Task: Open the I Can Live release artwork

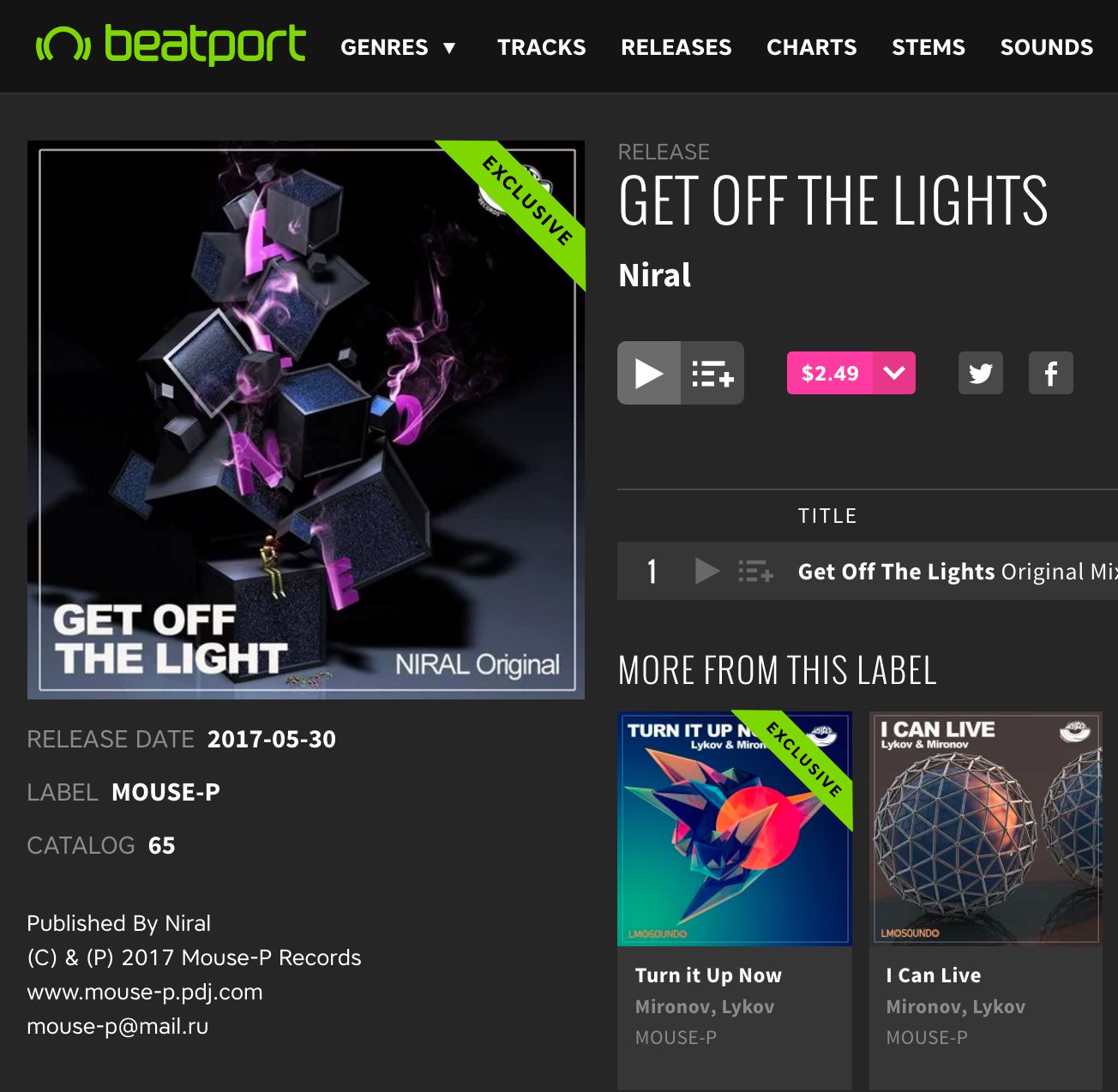Action: (x=985, y=828)
